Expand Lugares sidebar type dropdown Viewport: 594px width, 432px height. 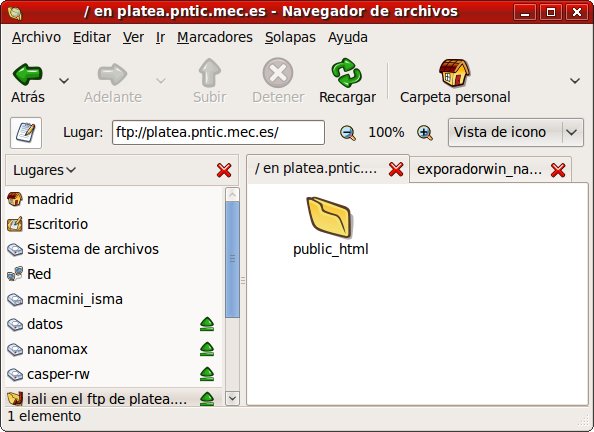44,170
